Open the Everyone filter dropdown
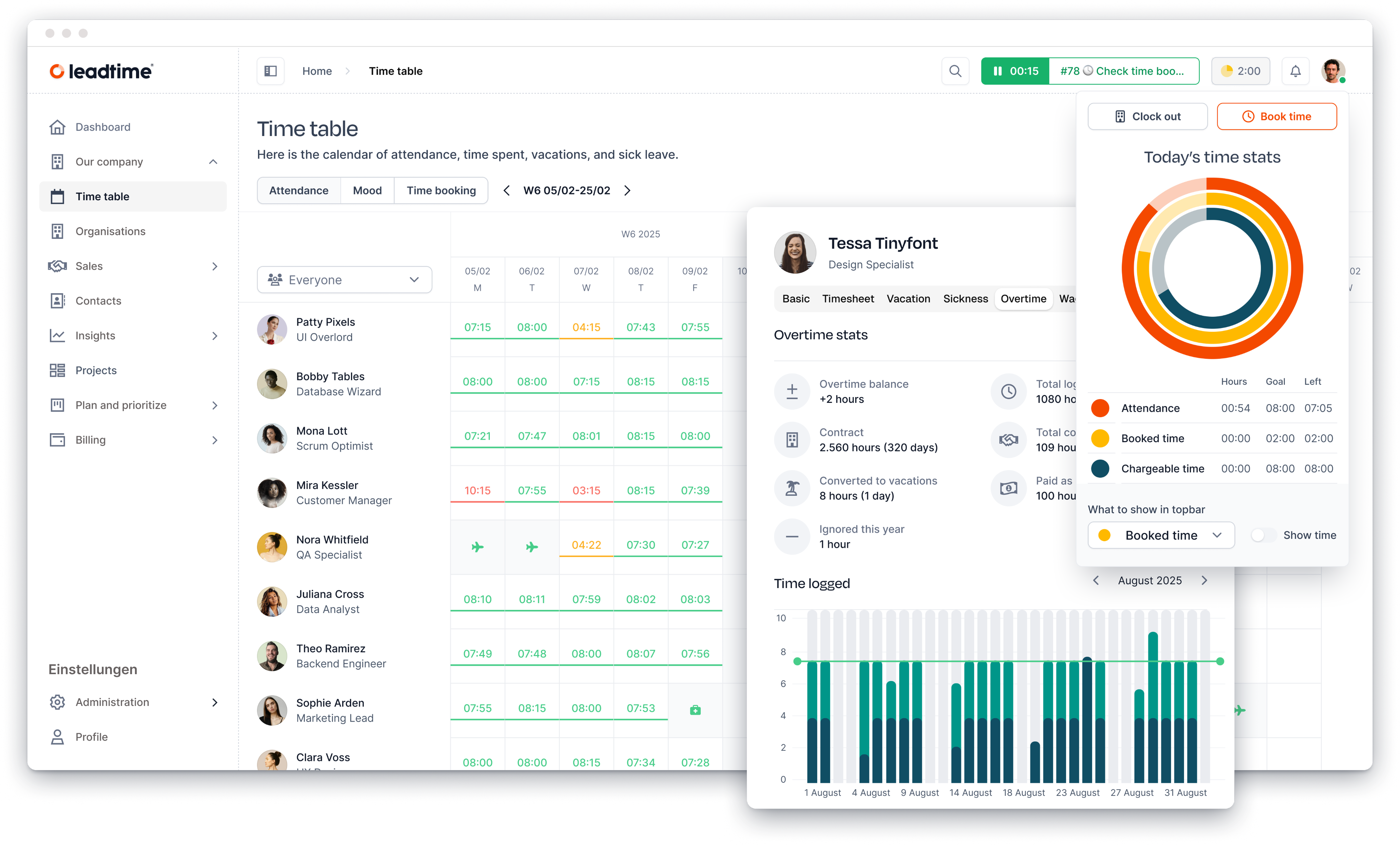Viewport: 1400px width, 845px height. (344, 280)
